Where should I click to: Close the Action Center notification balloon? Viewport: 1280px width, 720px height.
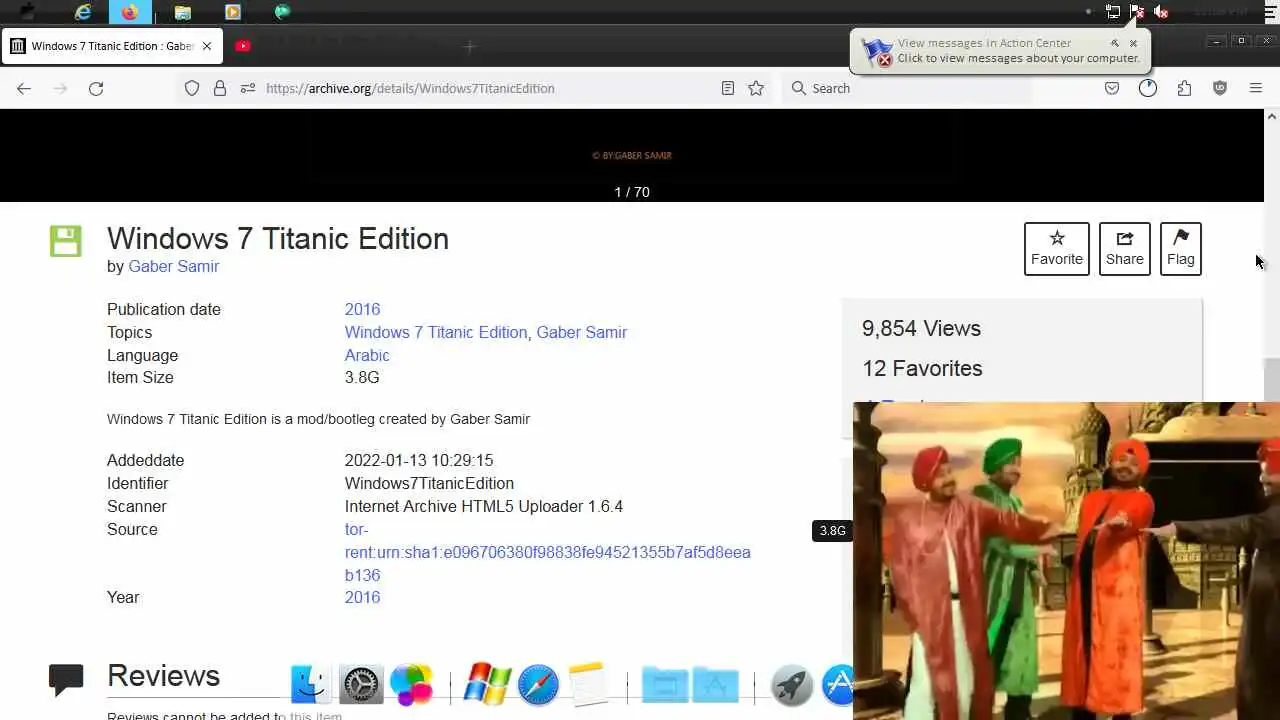tap(1133, 43)
